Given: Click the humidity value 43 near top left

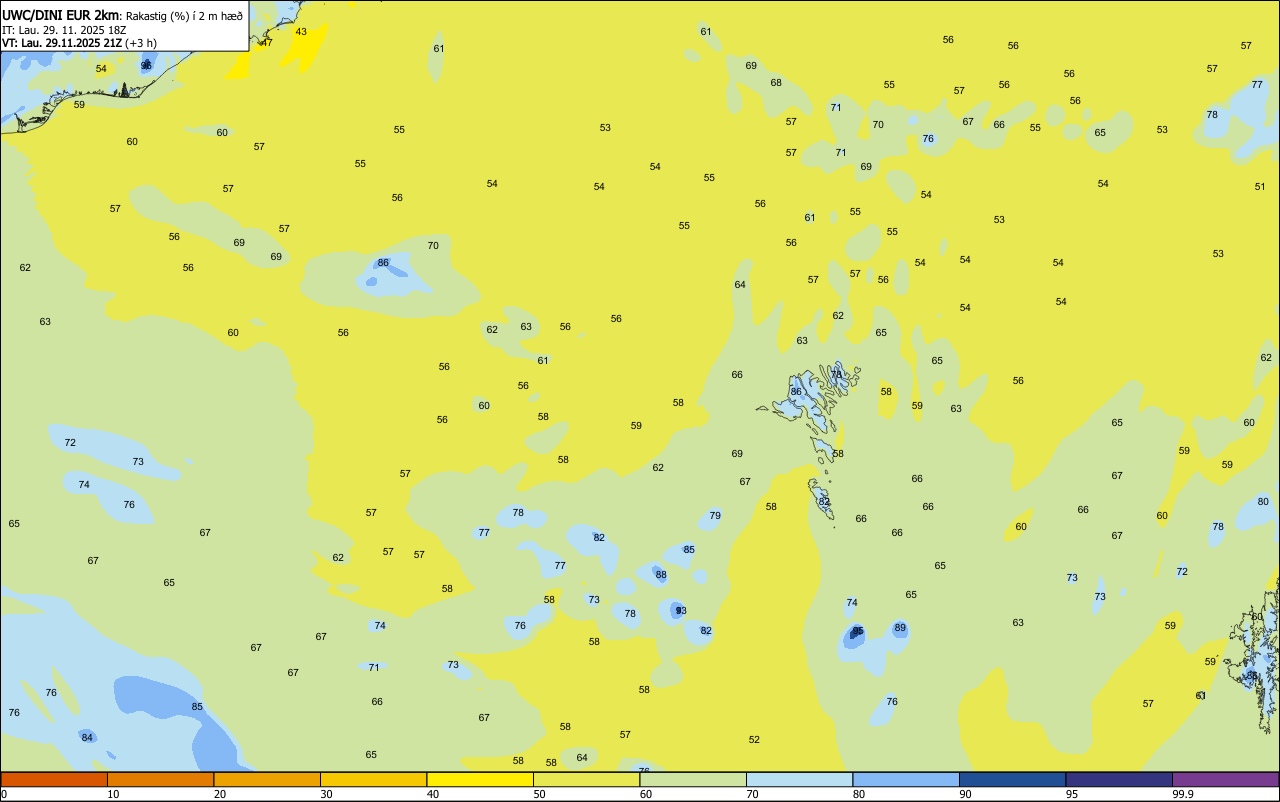Looking at the screenshot, I should (301, 32).
